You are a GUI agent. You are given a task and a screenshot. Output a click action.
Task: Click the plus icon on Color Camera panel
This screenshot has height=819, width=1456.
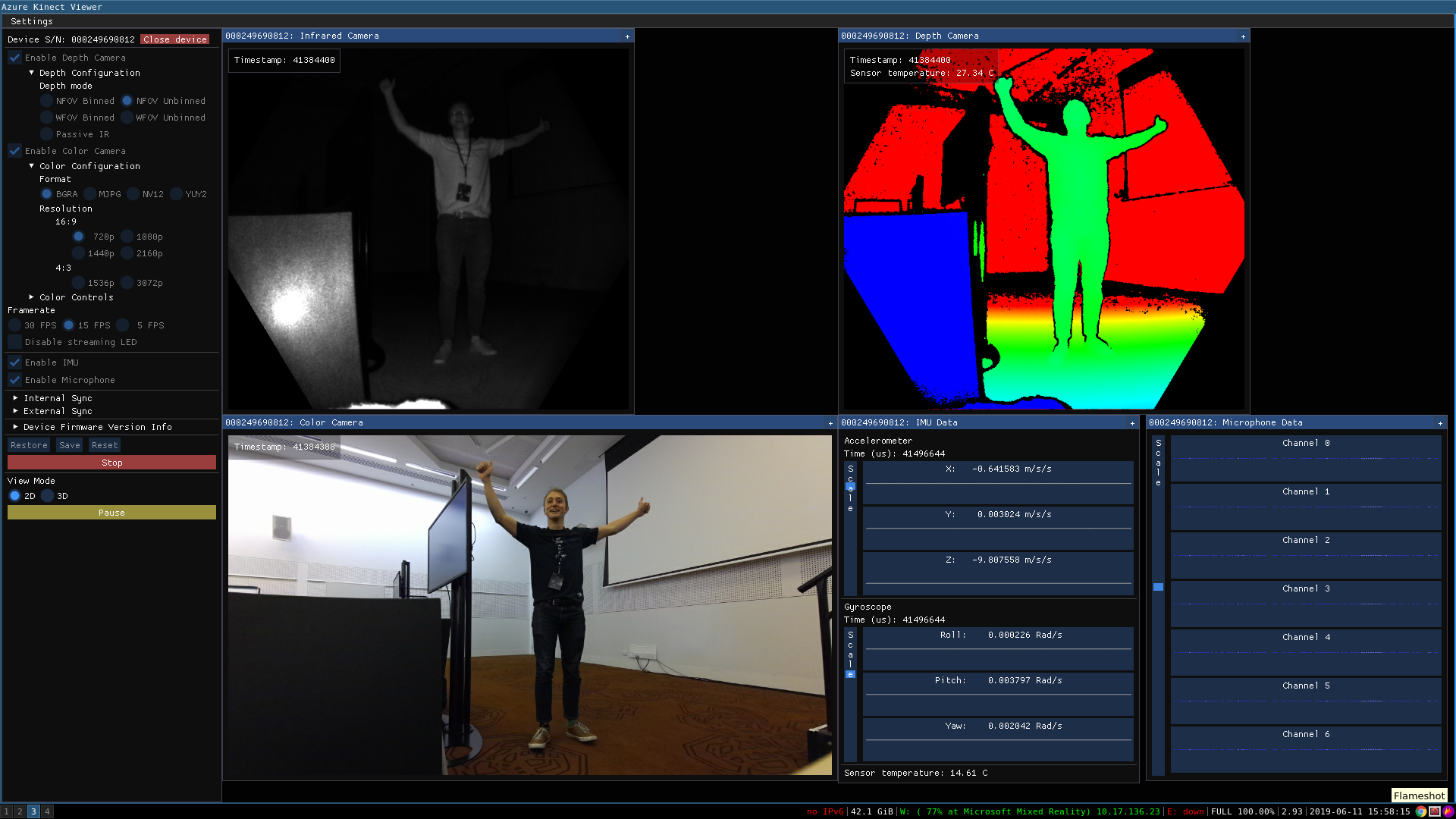[x=830, y=423]
